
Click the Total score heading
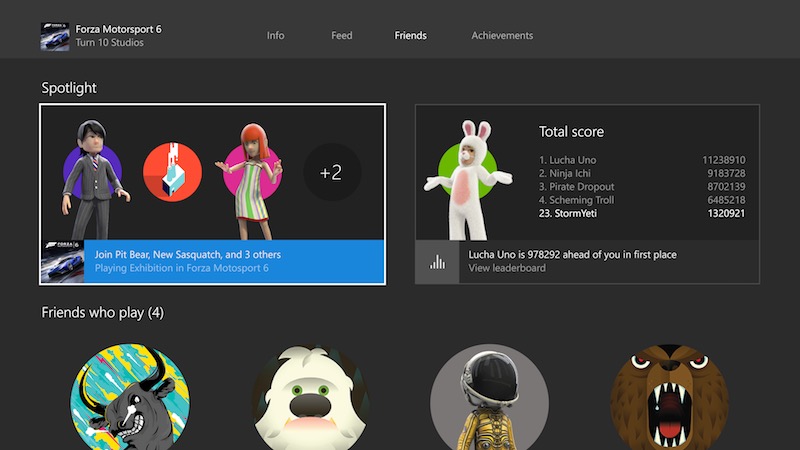coord(571,132)
